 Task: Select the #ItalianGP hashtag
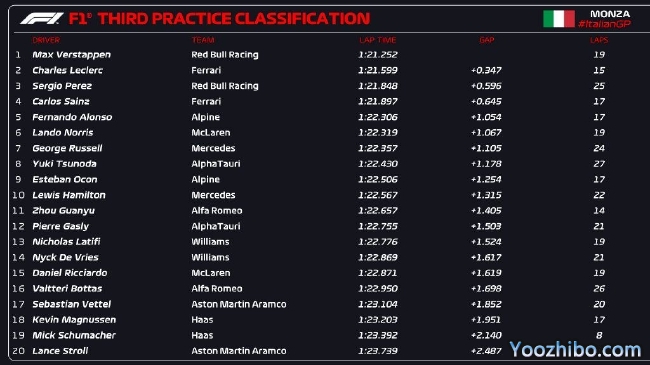point(605,24)
